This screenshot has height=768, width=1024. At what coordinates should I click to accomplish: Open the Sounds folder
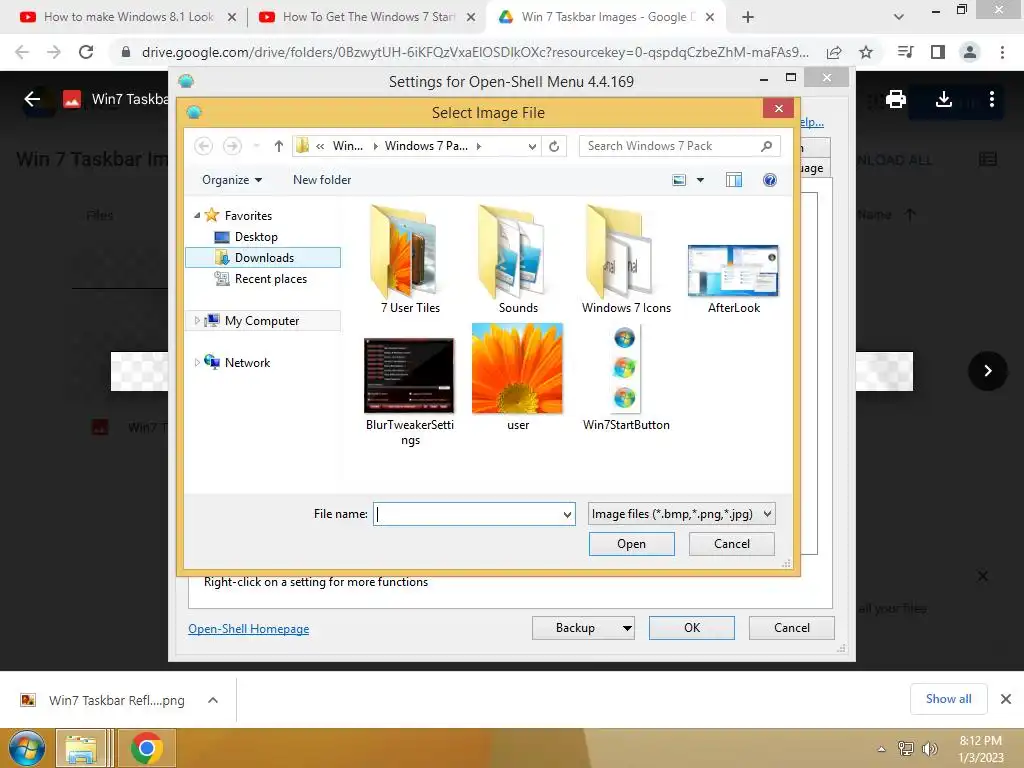point(518,260)
